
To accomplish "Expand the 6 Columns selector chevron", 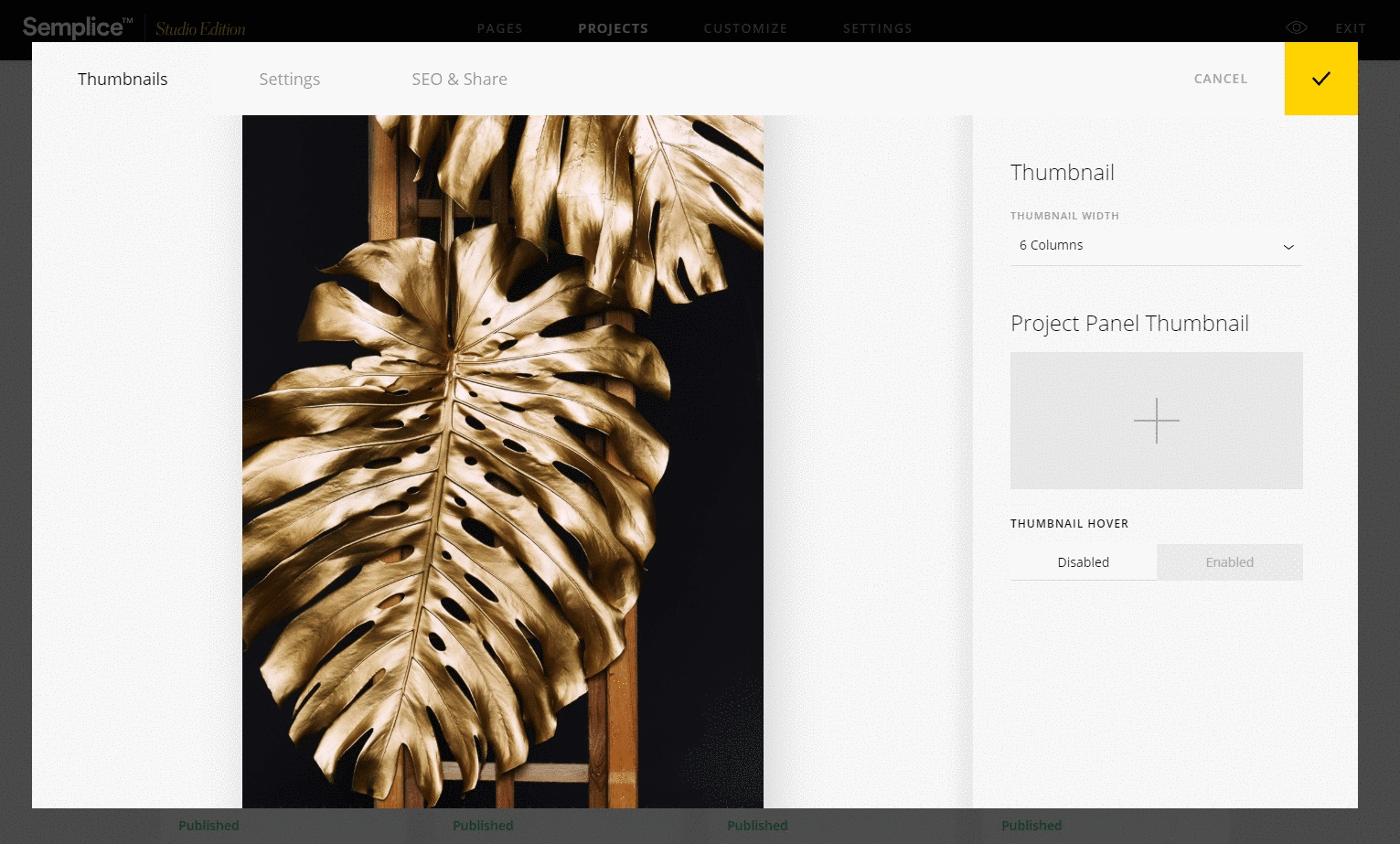I will pos(1288,247).
